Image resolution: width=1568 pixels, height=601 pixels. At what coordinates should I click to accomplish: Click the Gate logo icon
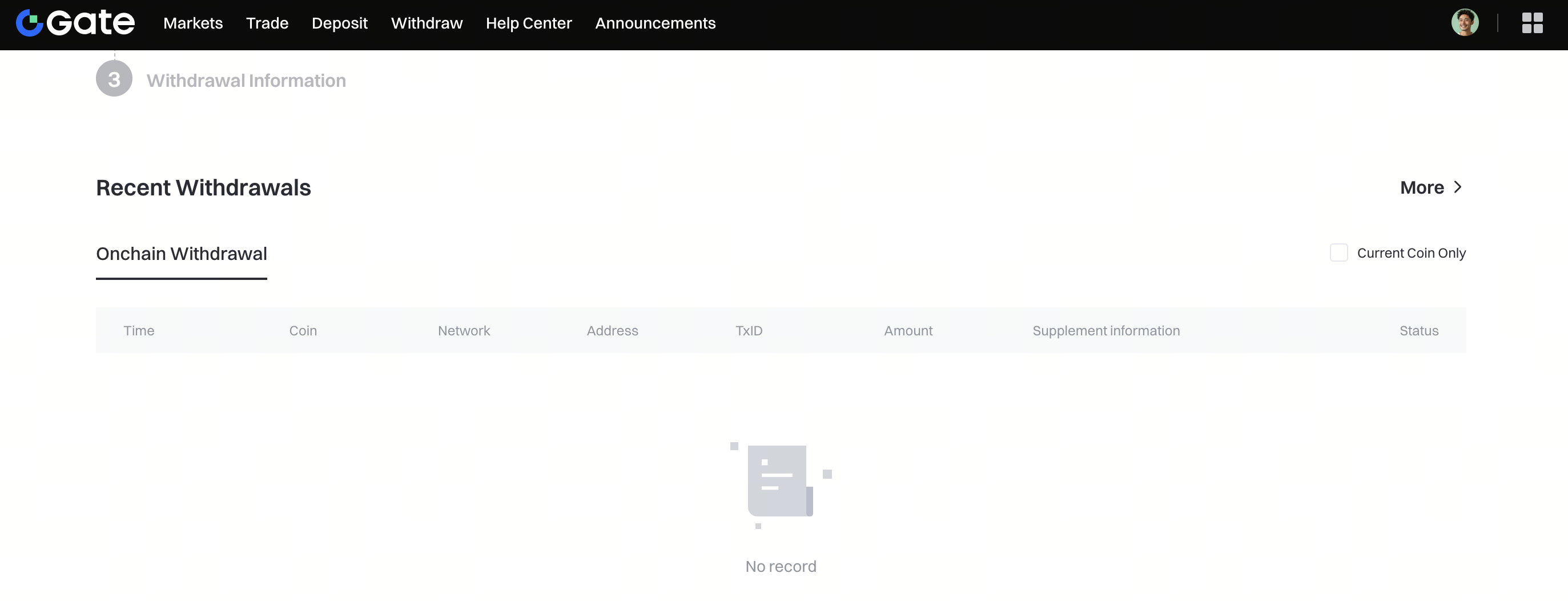[29, 23]
